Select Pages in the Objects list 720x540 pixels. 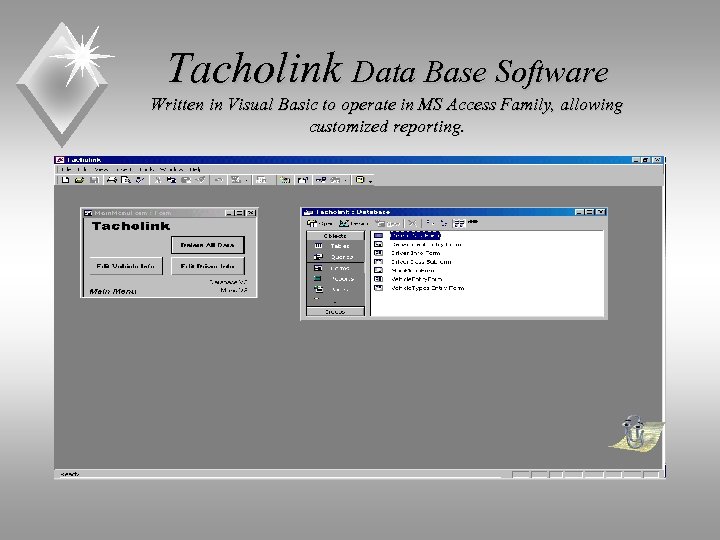[335, 290]
